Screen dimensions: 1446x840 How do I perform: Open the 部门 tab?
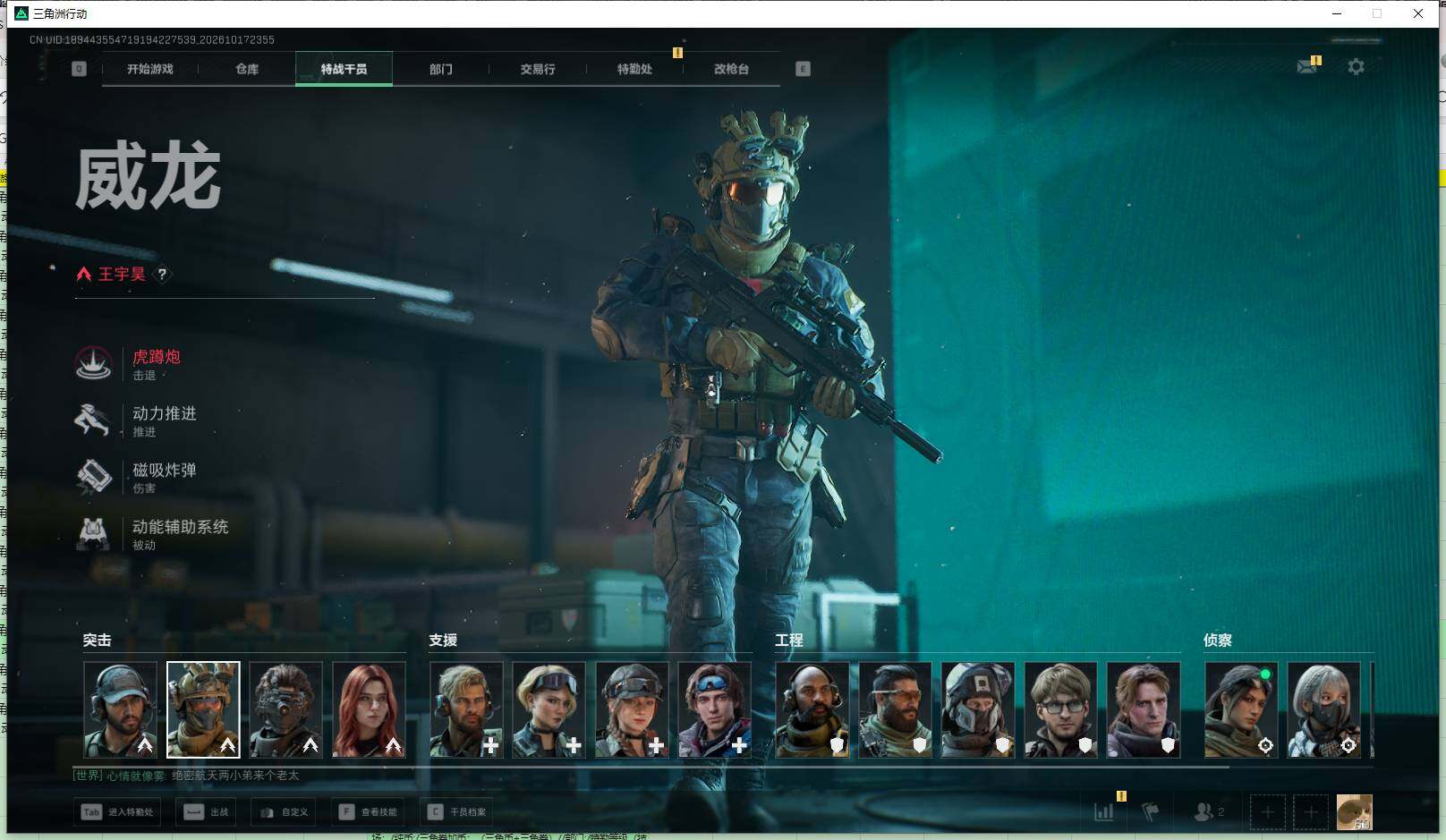[440, 69]
